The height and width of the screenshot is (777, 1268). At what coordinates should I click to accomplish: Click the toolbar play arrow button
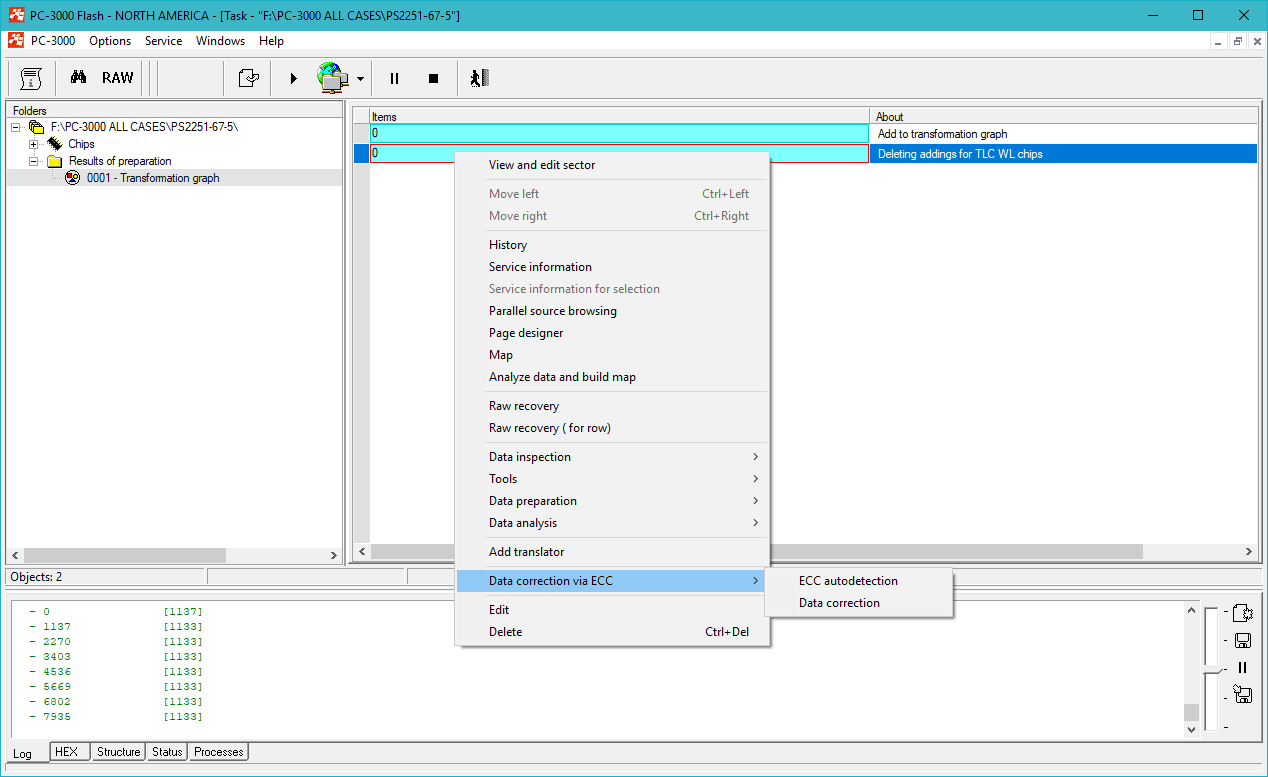click(x=294, y=78)
